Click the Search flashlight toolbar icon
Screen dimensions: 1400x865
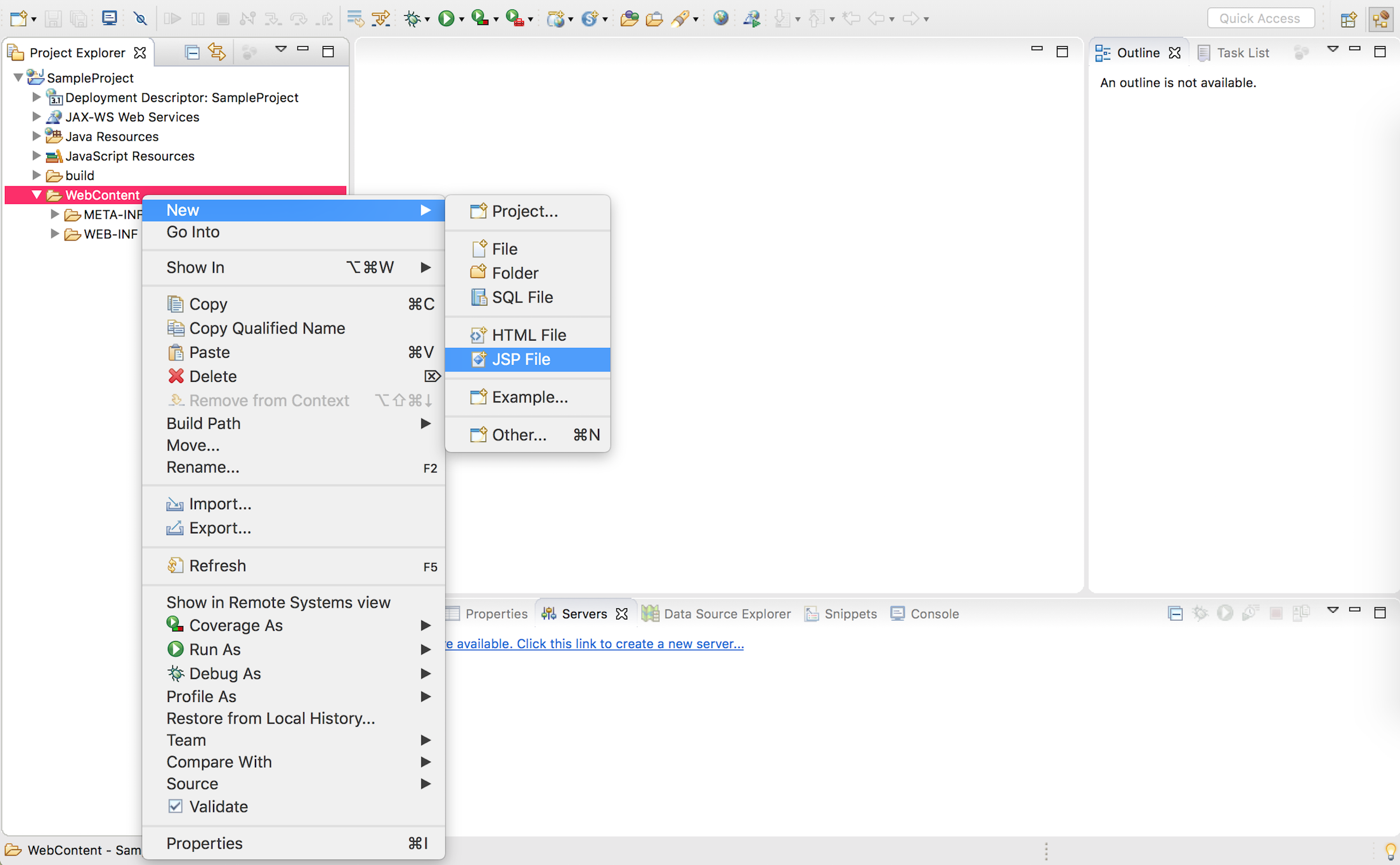click(x=680, y=18)
